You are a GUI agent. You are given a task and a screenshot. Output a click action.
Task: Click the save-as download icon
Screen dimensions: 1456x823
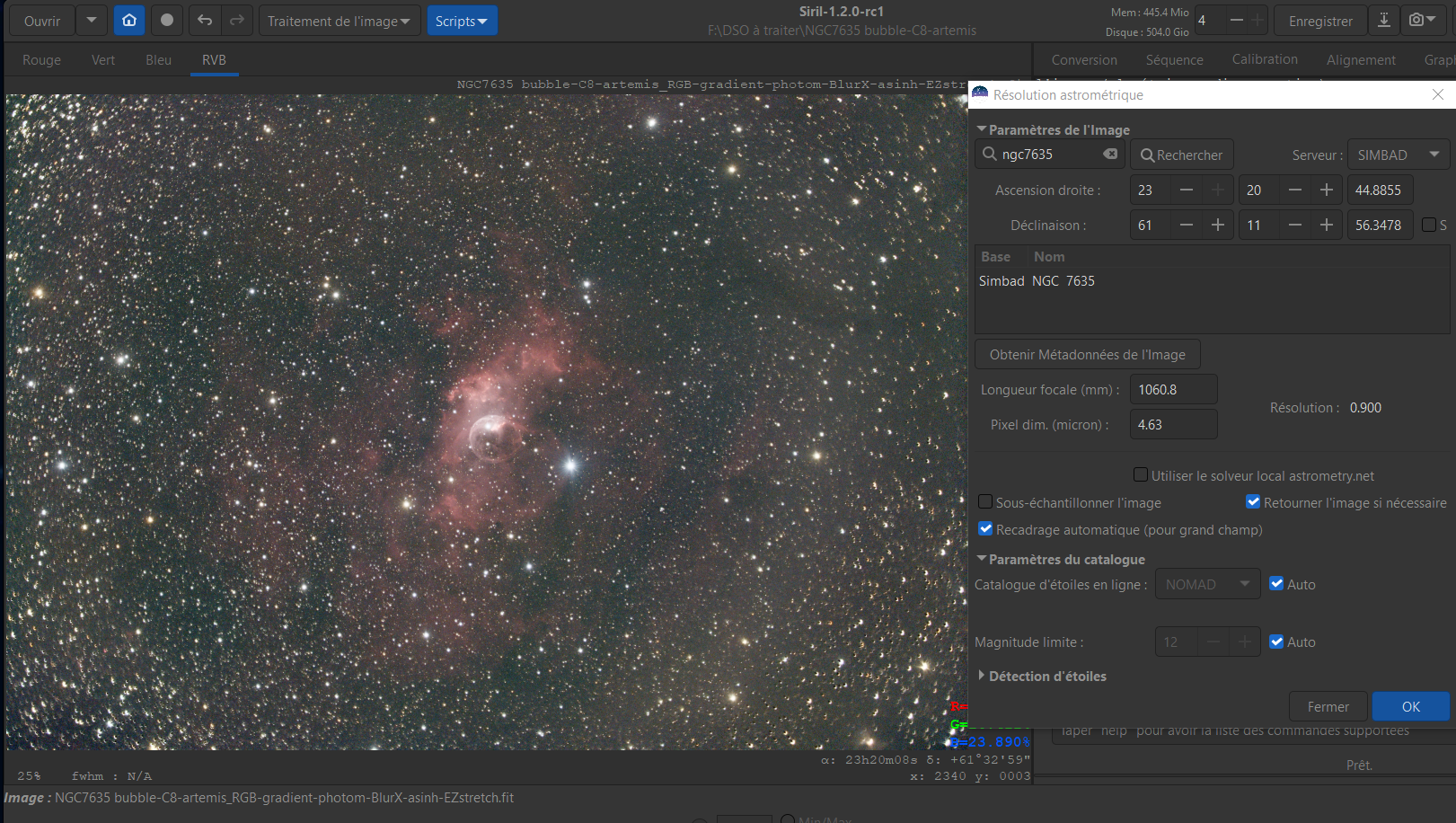click(x=1384, y=20)
